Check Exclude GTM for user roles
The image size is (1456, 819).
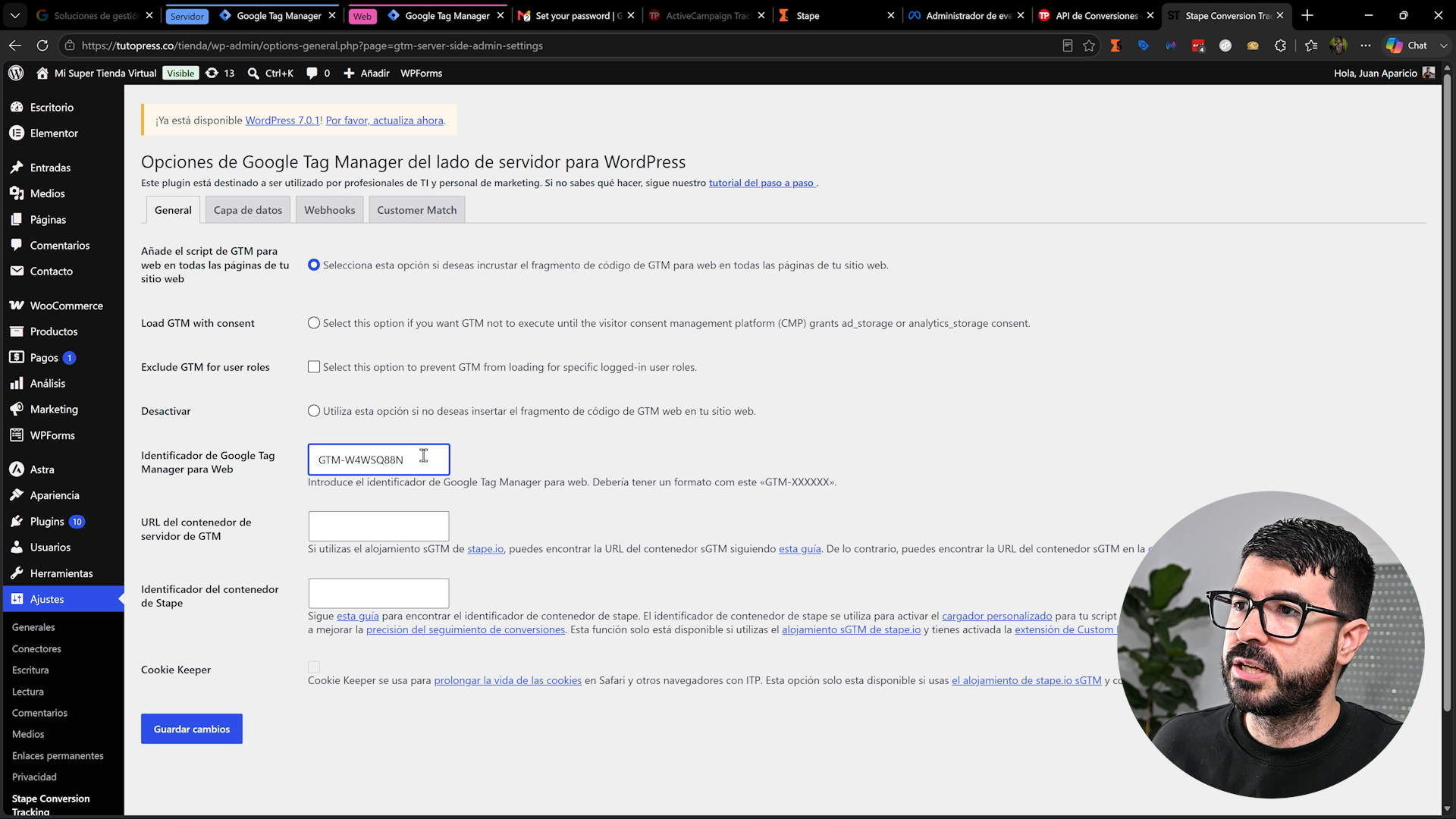coord(314,367)
